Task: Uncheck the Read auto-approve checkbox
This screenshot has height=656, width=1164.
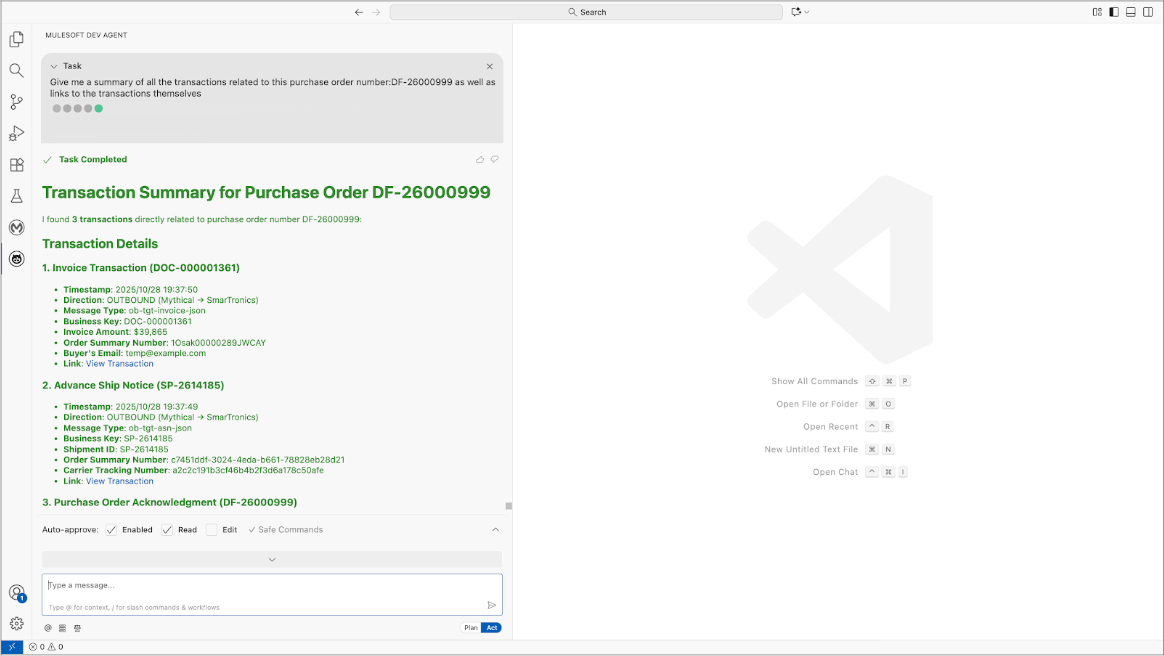Action: coord(167,530)
